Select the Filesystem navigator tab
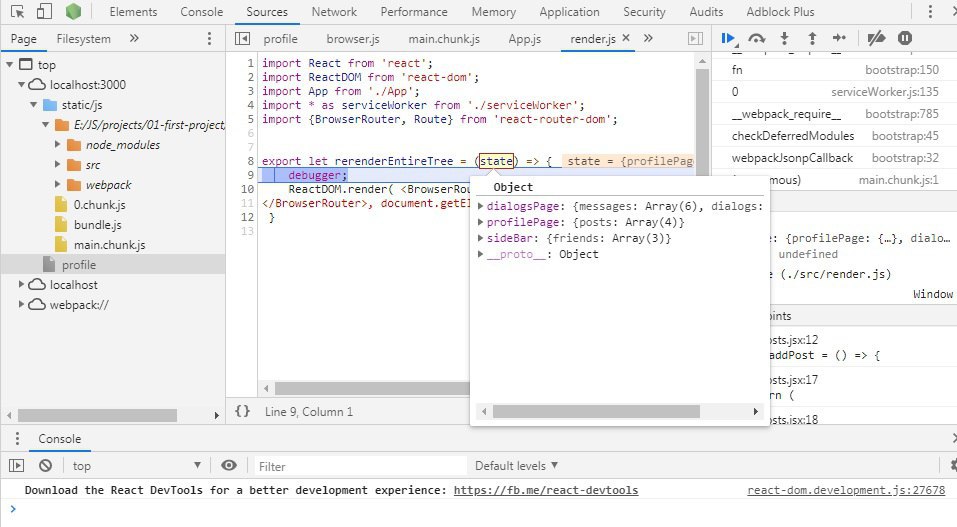 (84, 38)
